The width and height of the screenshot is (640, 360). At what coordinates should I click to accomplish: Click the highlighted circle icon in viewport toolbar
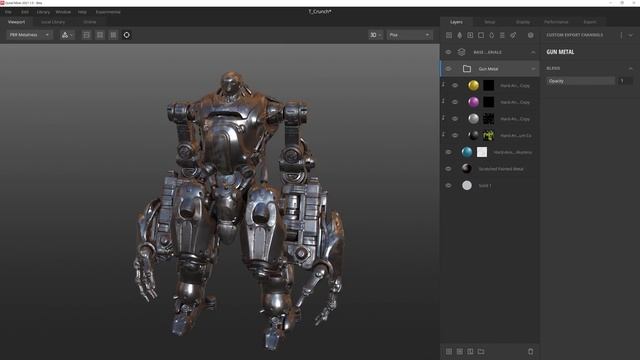pos(127,35)
